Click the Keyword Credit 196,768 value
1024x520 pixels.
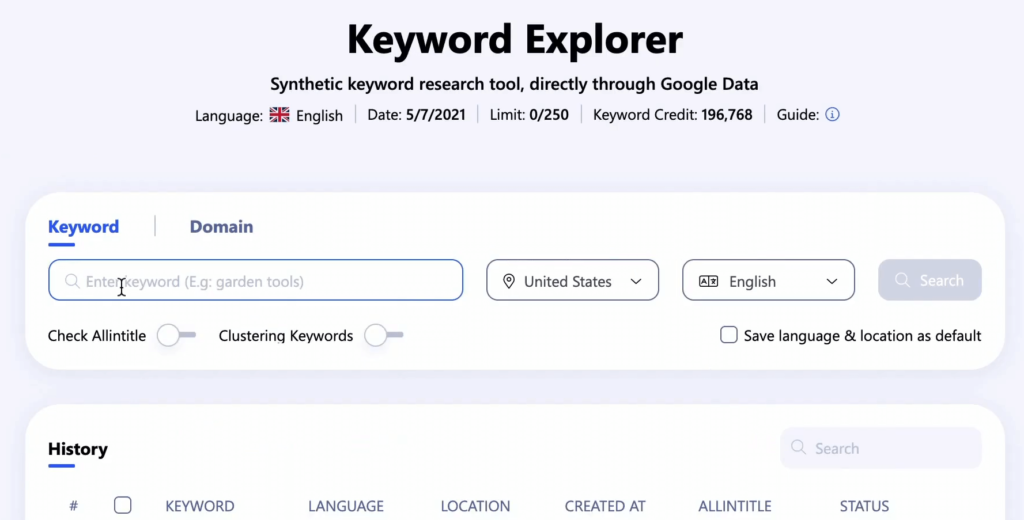point(727,115)
